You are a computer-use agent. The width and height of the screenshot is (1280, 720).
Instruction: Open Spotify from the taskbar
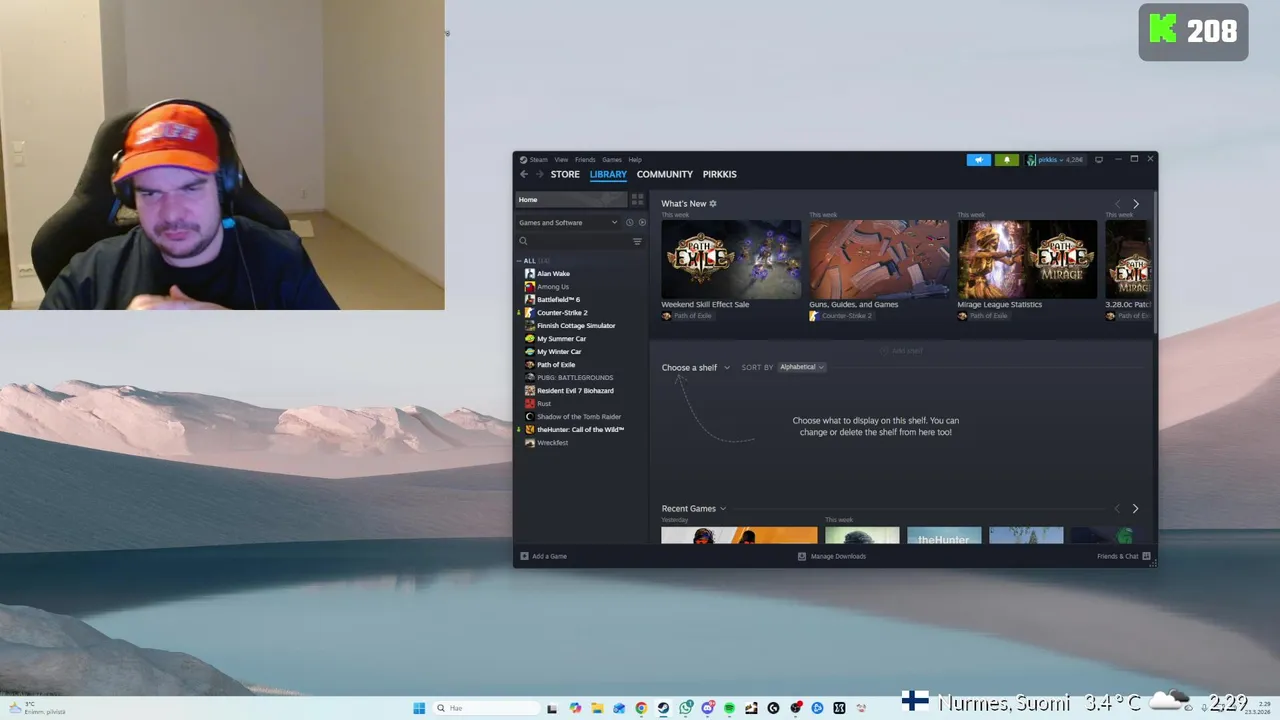pos(729,708)
